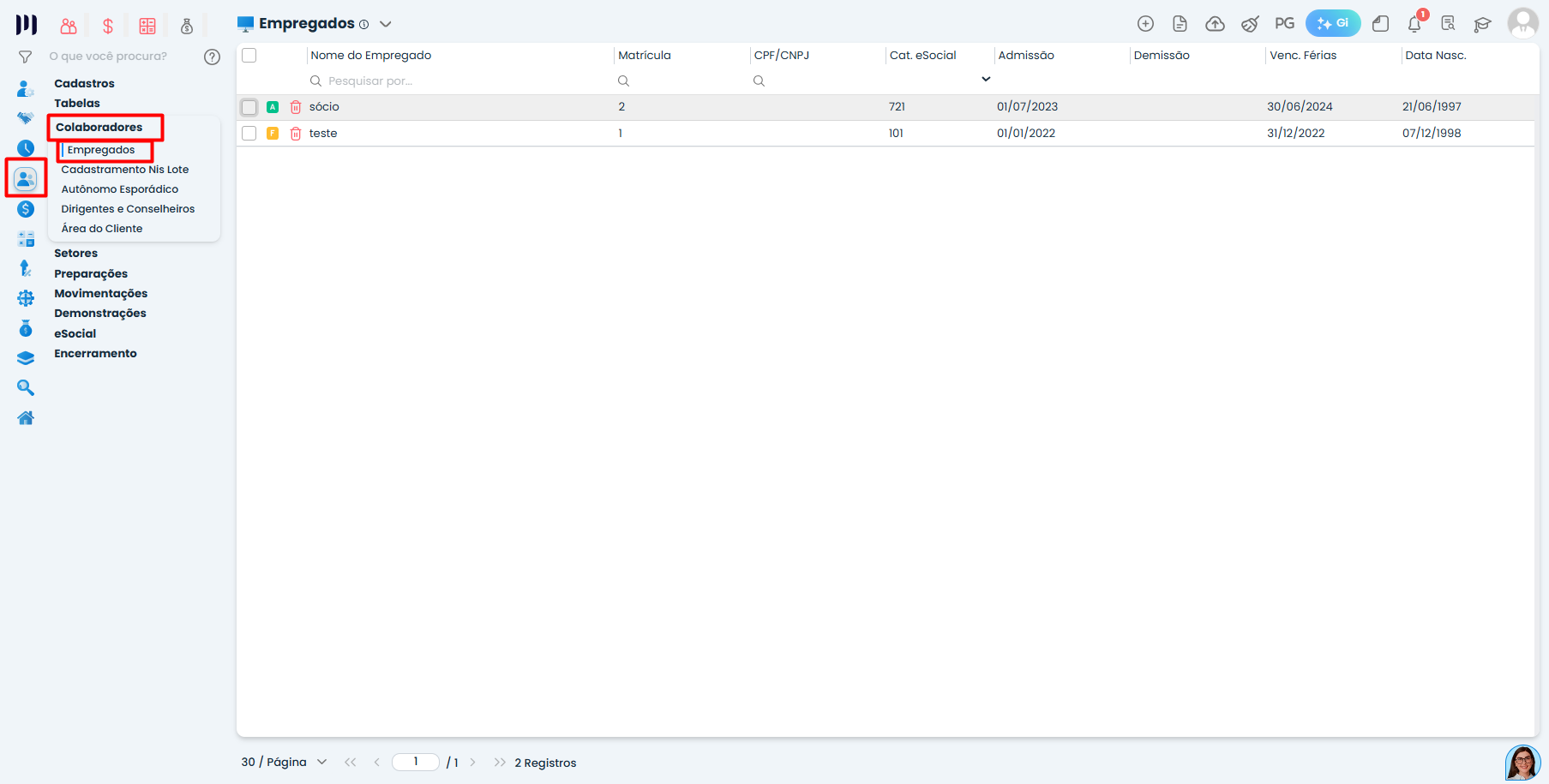This screenshot has height=784, width=1549.
Task: Tick the checkbox for 'teste' row
Action: [249, 134]
